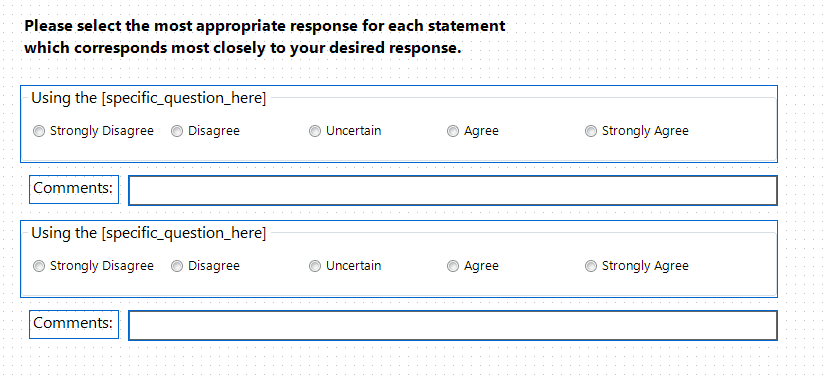The width and height of the screenshot is (827, 381).
Task: Select Strongly Disagree in the first question
Action: pos(39,131)
